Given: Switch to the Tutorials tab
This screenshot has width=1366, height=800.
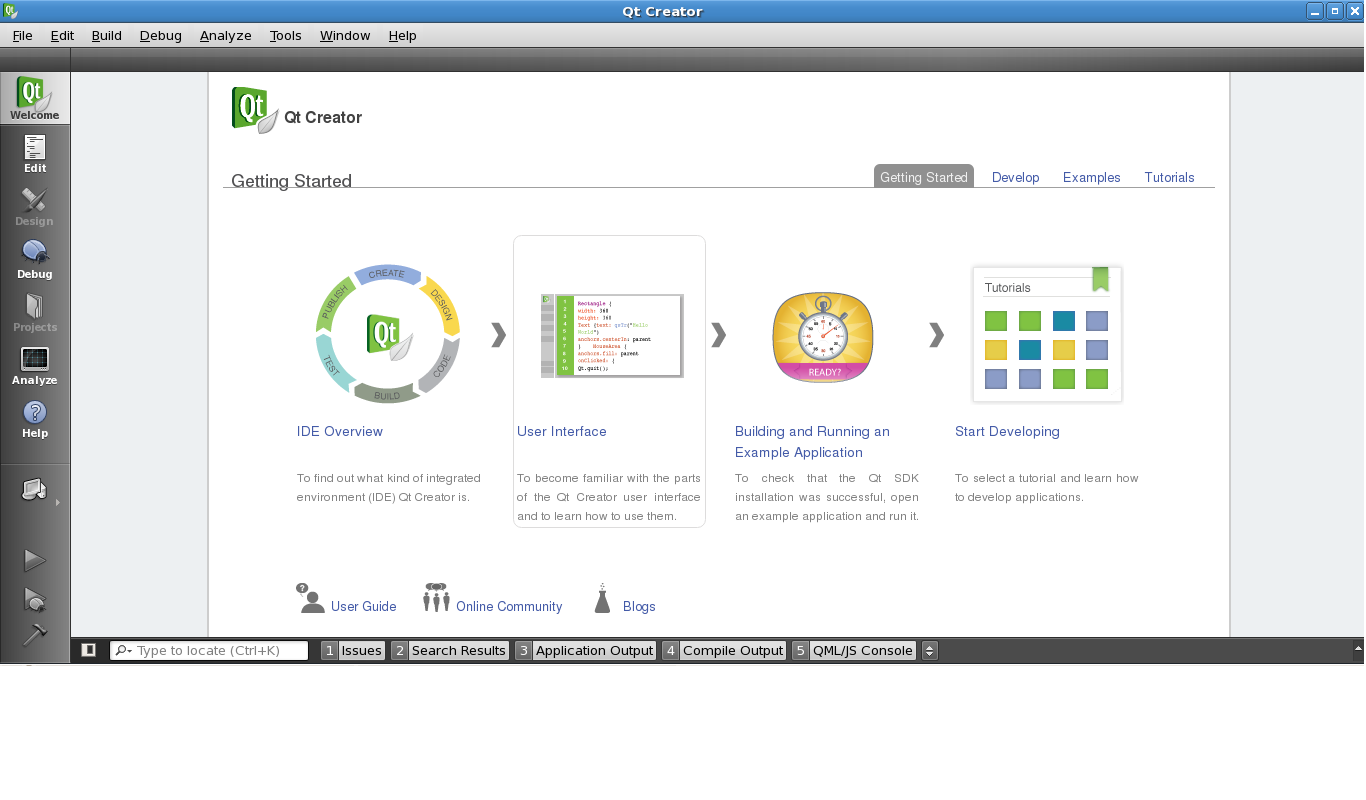Looking at the screenshot, I should coord(1170,177).
